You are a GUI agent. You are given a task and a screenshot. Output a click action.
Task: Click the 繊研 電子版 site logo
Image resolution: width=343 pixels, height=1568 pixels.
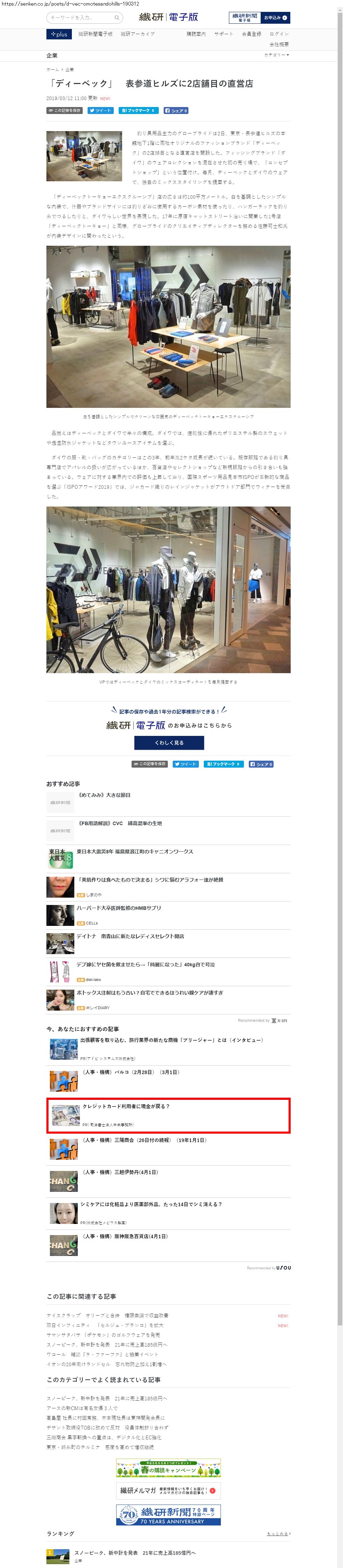coord(169,17)
